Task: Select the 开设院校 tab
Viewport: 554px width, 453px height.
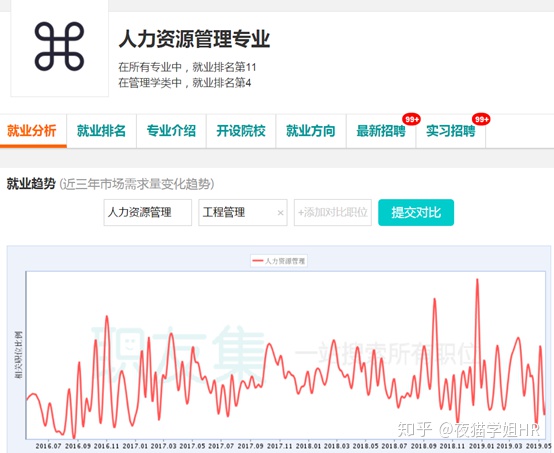Action: (x=241, y=131)
